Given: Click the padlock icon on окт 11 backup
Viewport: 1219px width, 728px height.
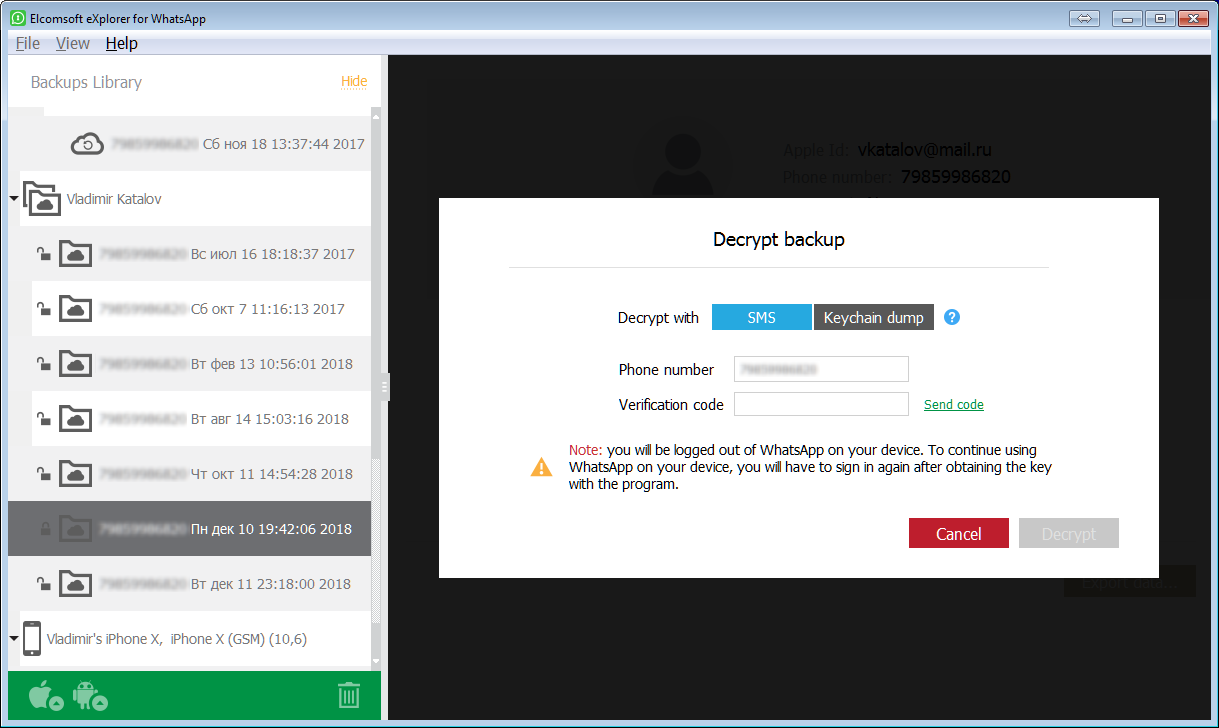Looking at the screenshot, I should point(44,474).
